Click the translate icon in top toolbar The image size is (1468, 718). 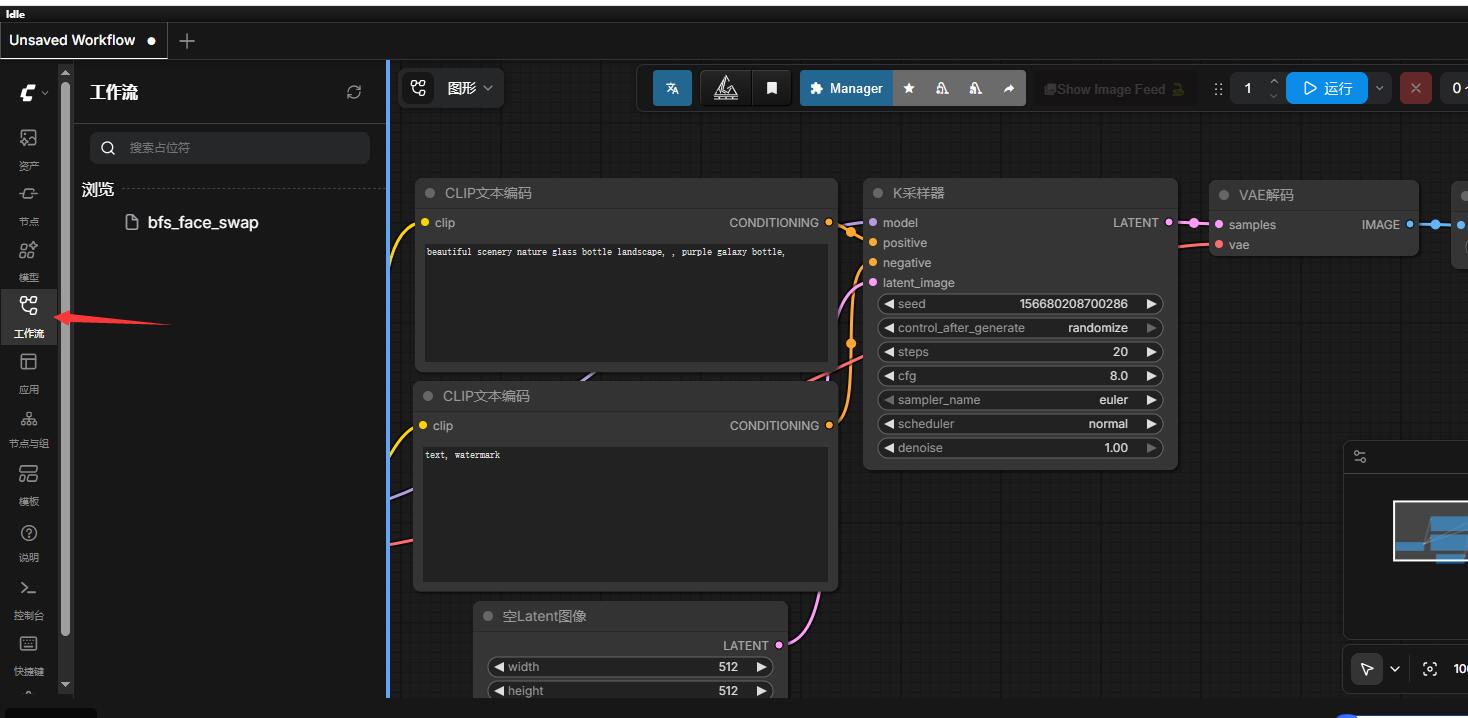tap(672, 88)
